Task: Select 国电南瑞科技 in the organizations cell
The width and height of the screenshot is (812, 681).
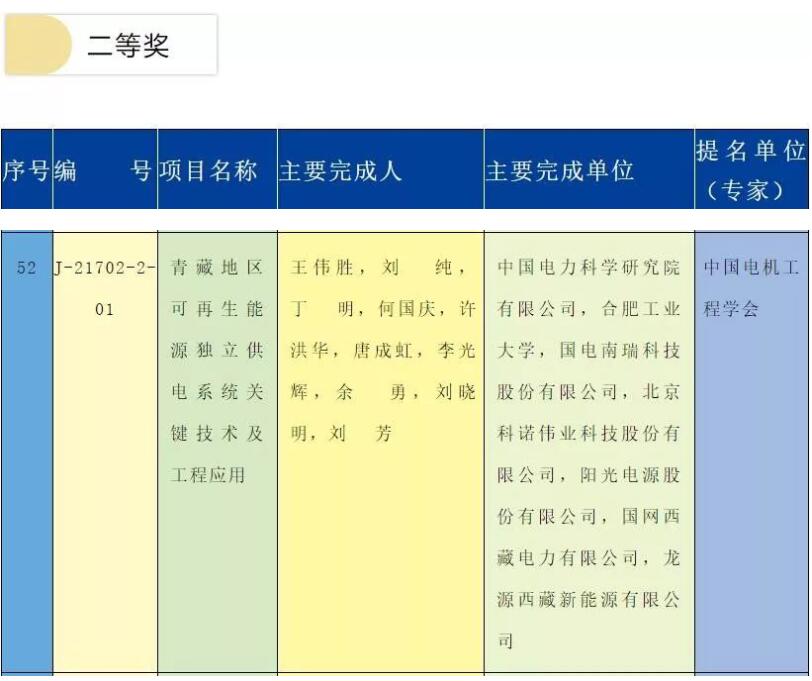Action: [x=619, y=351]
